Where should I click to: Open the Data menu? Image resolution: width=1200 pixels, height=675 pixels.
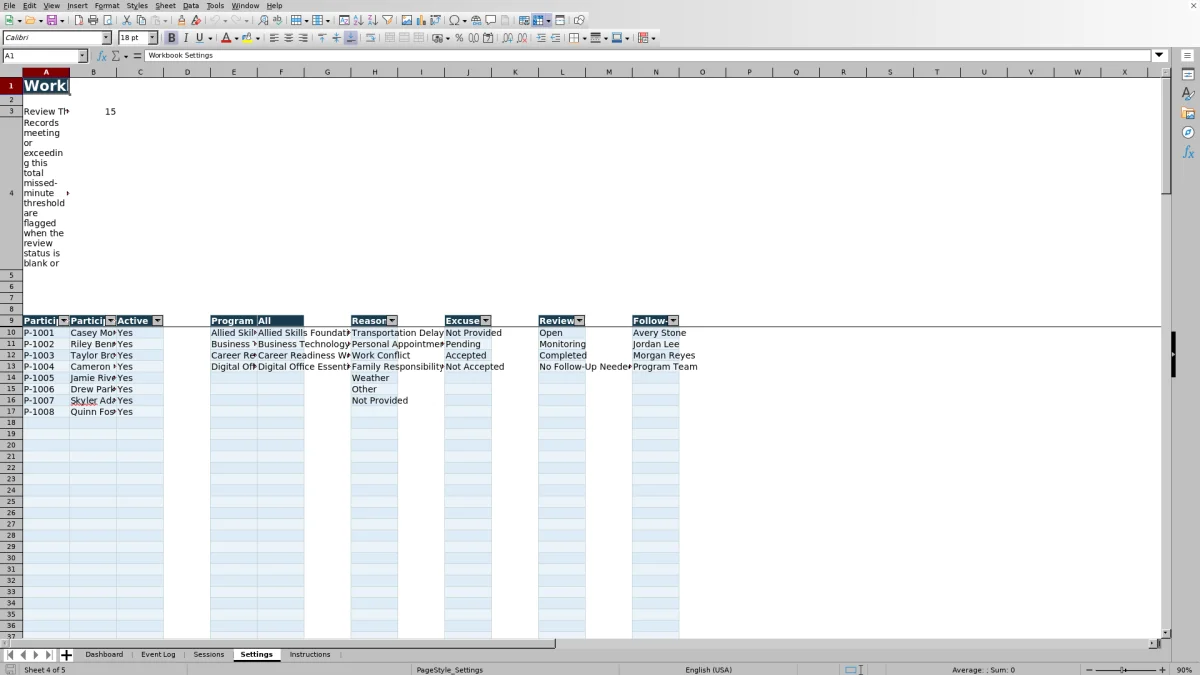[191, 5]
